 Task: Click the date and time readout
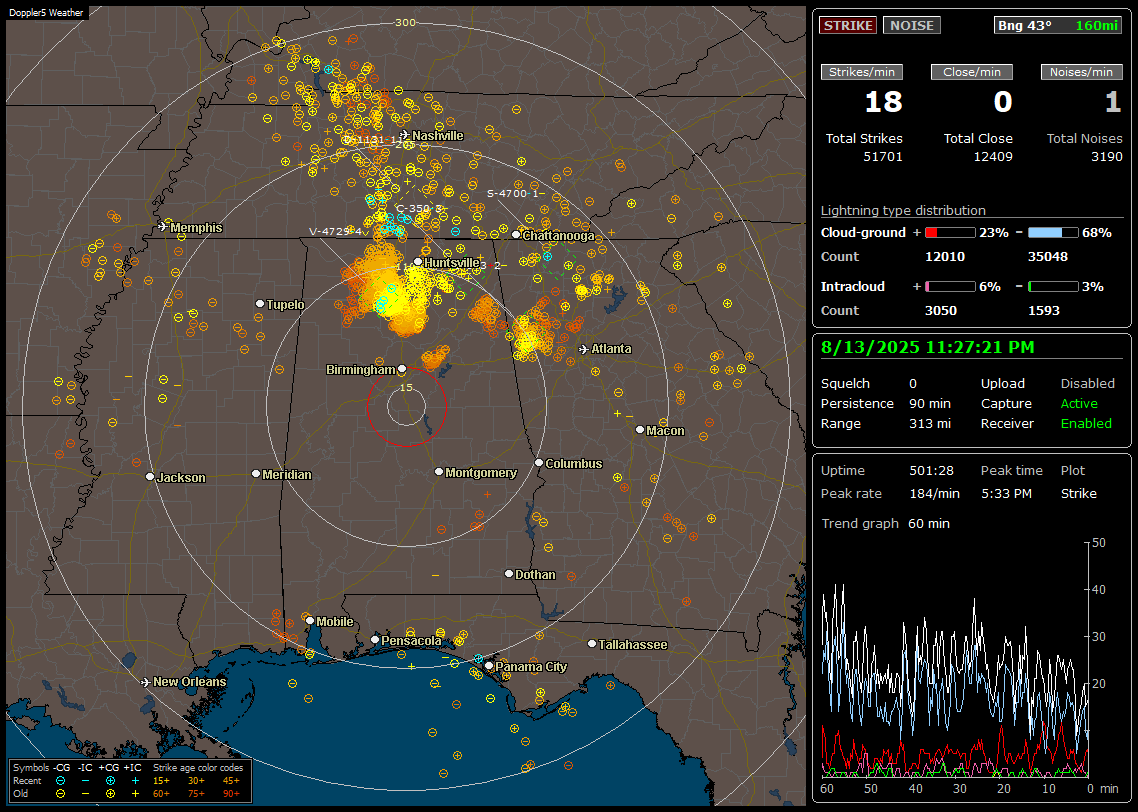pyautogui.click(x=928, y=348)
